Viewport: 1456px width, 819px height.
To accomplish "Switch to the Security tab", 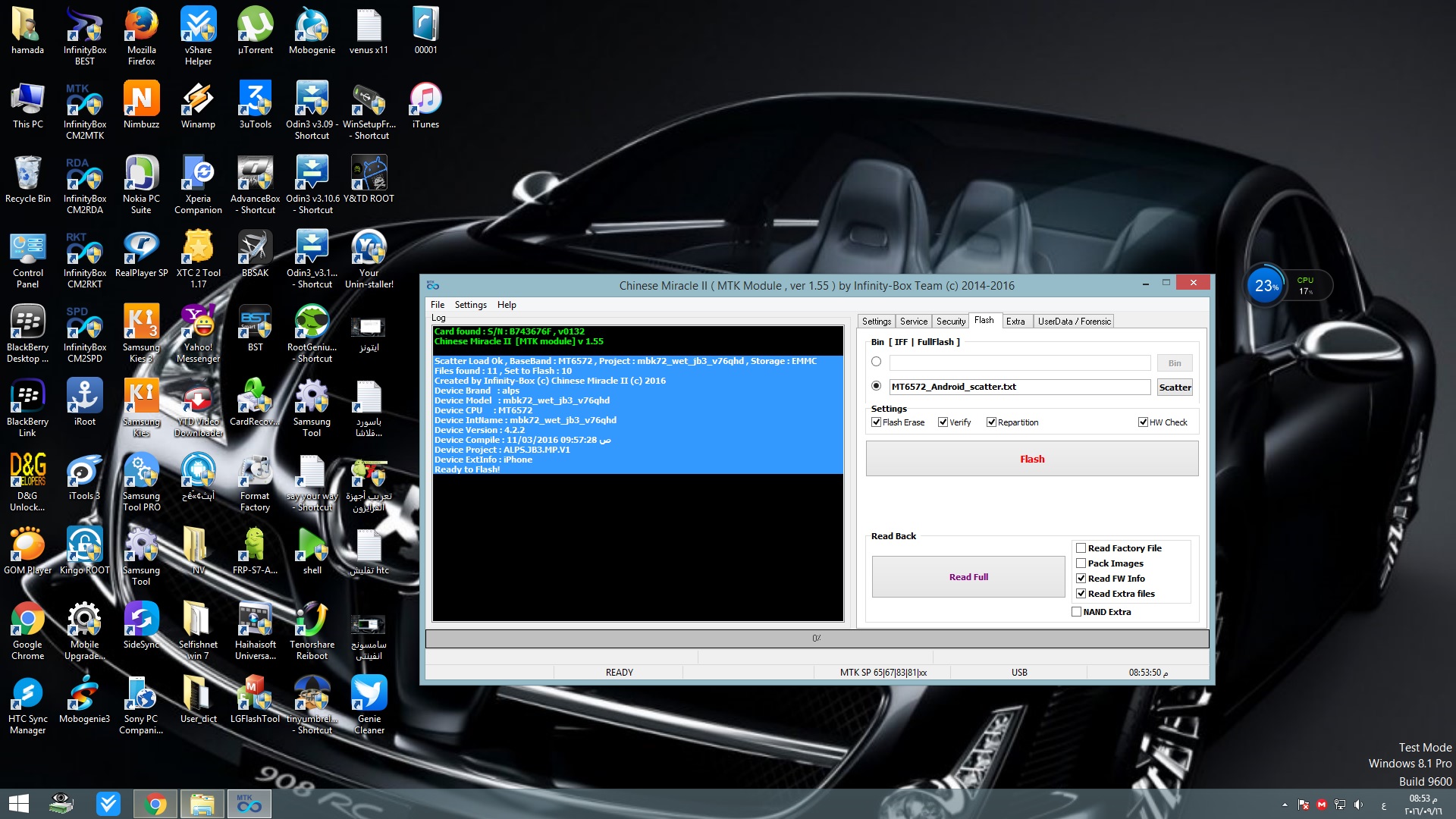I will [x=951, y=322].
